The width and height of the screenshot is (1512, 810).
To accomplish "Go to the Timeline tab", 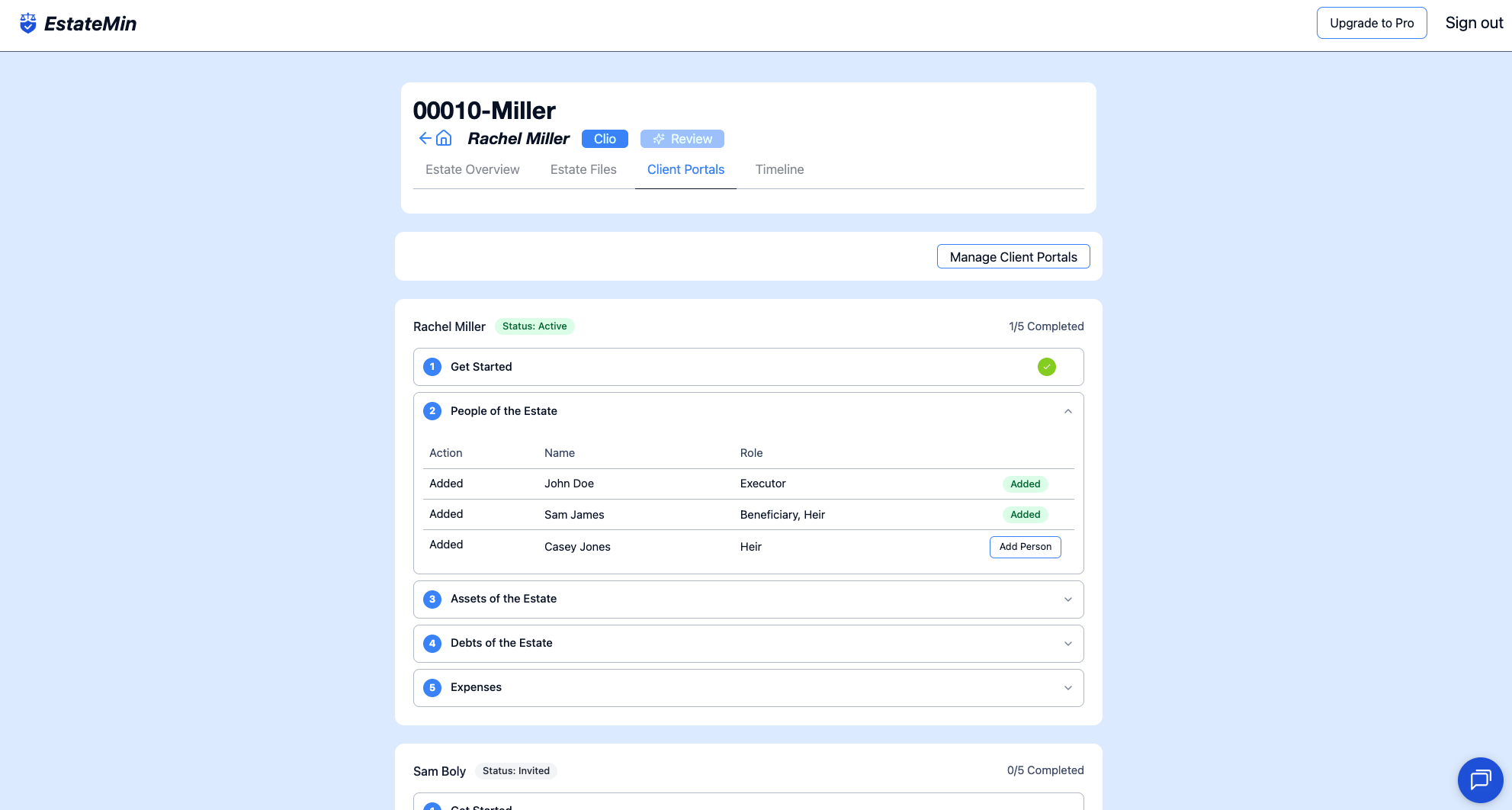I will click(x=779, y=169).
